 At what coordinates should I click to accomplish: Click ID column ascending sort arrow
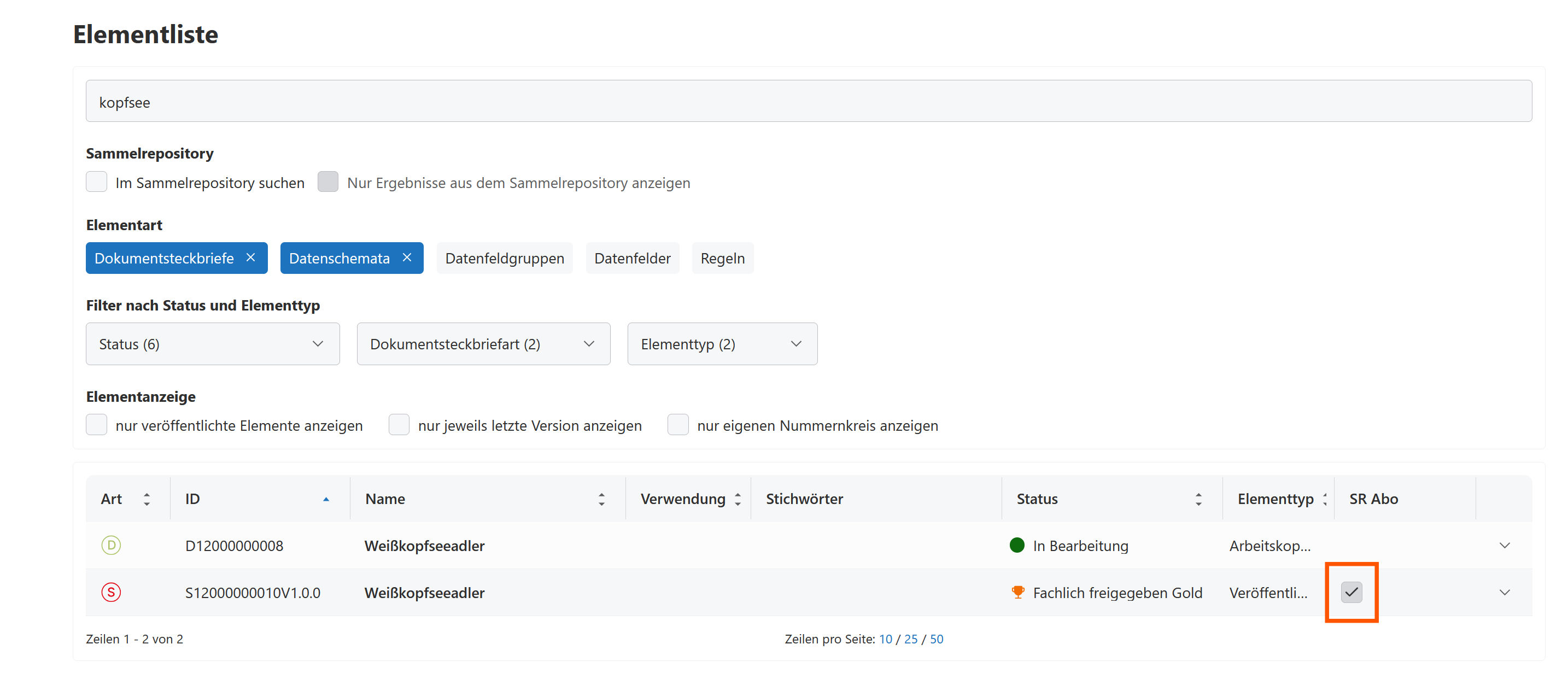tap(326, 499)
